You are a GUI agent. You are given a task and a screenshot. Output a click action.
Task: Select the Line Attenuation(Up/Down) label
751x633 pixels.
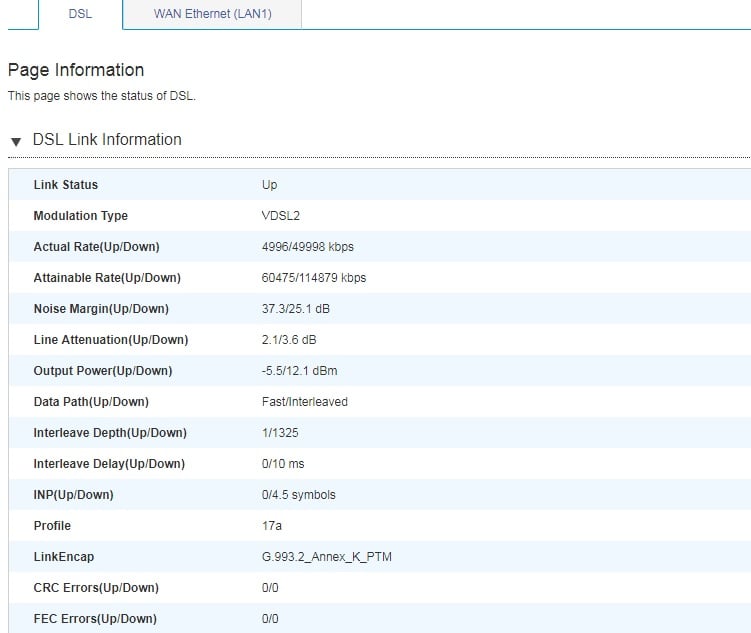pos(111,340)
